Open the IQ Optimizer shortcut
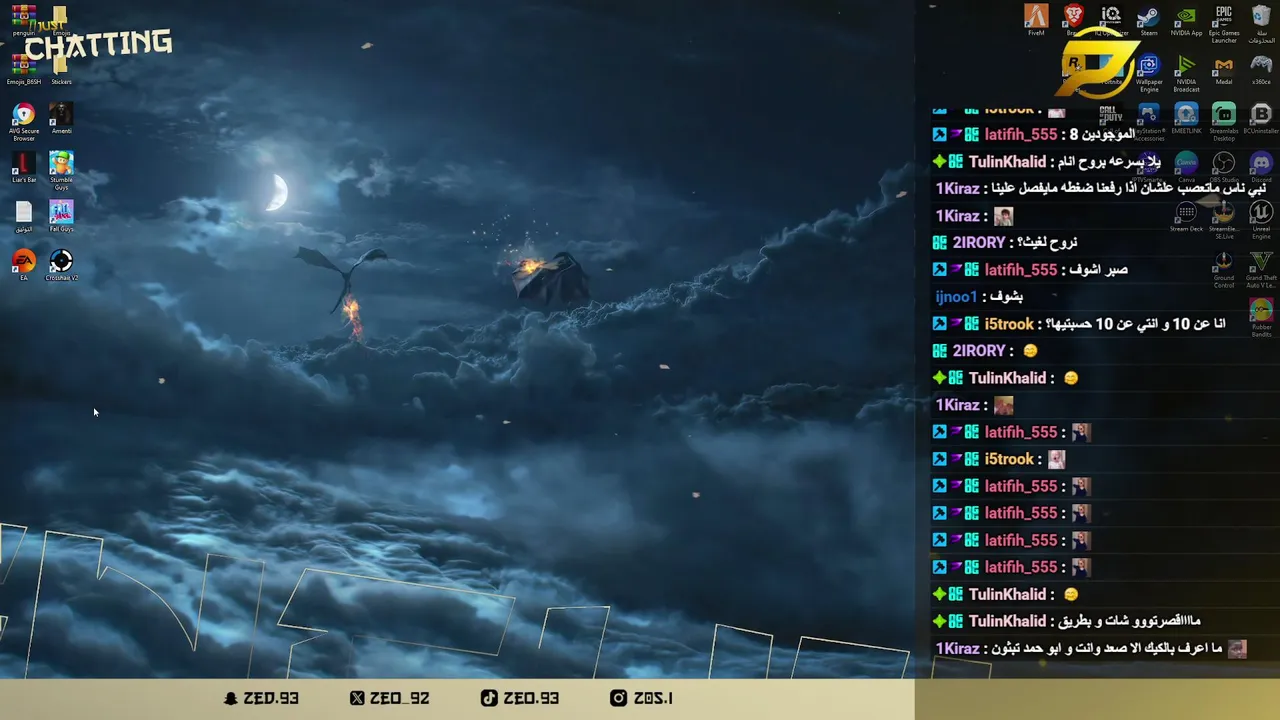Viewport: 1280px width, 720px height. point(1111,20)
